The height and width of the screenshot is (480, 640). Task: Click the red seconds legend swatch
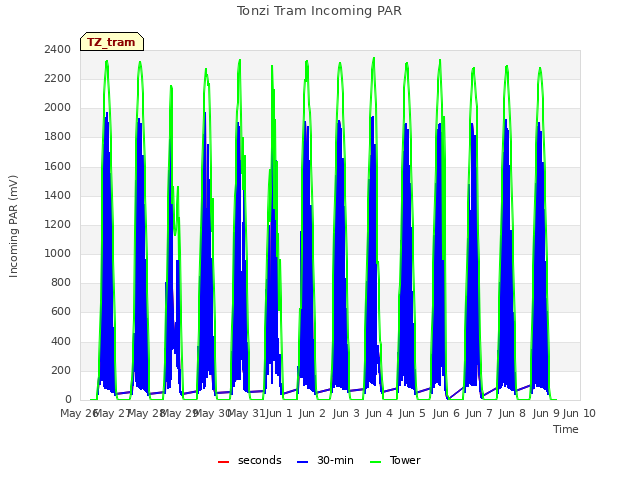pos(224,462)
